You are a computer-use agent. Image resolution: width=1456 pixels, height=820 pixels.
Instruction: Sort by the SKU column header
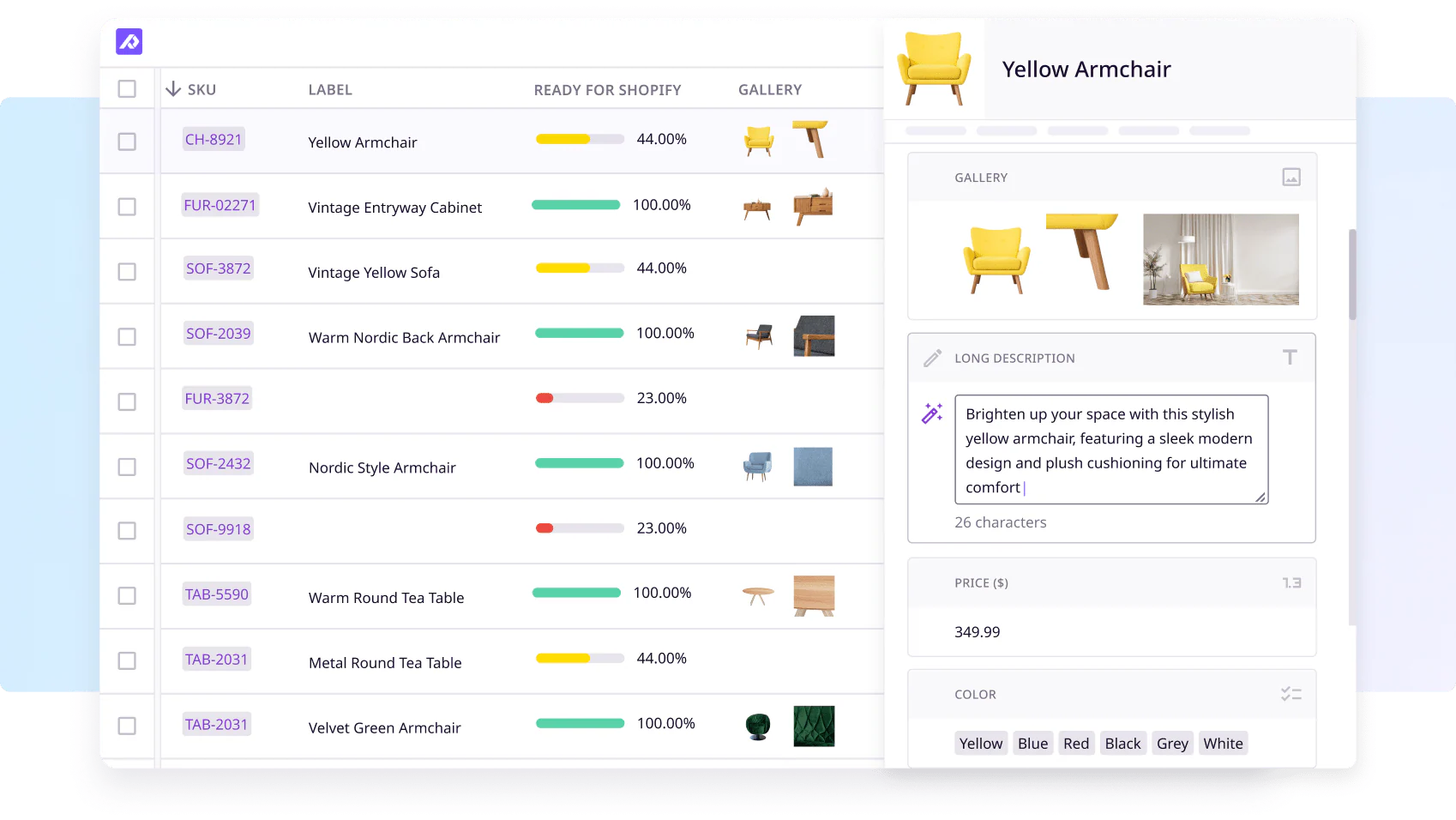pyautogui.click(x=202, y=90)
